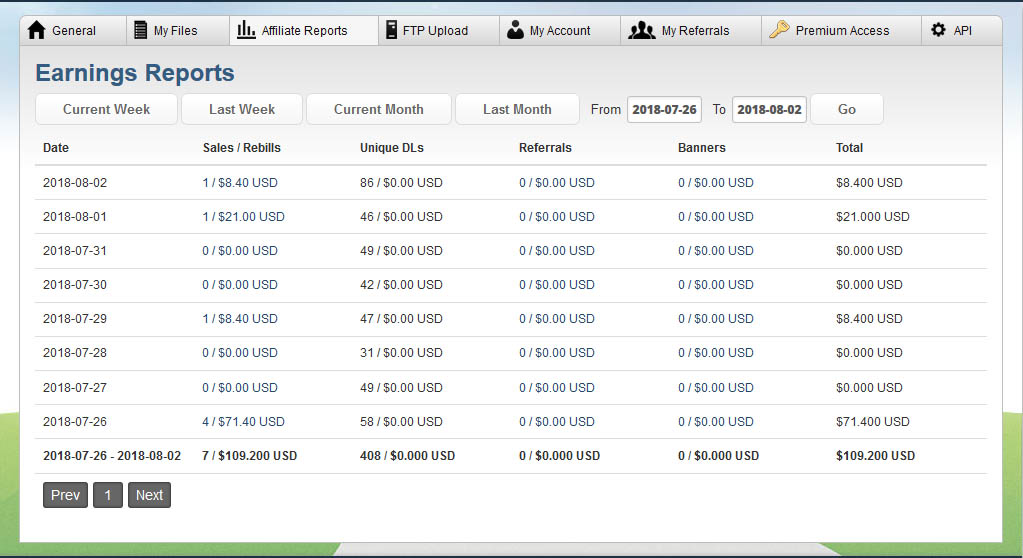Click the My Account person icon
Image resolution: width=1023 pixels, height=558 pixels.
515,30
